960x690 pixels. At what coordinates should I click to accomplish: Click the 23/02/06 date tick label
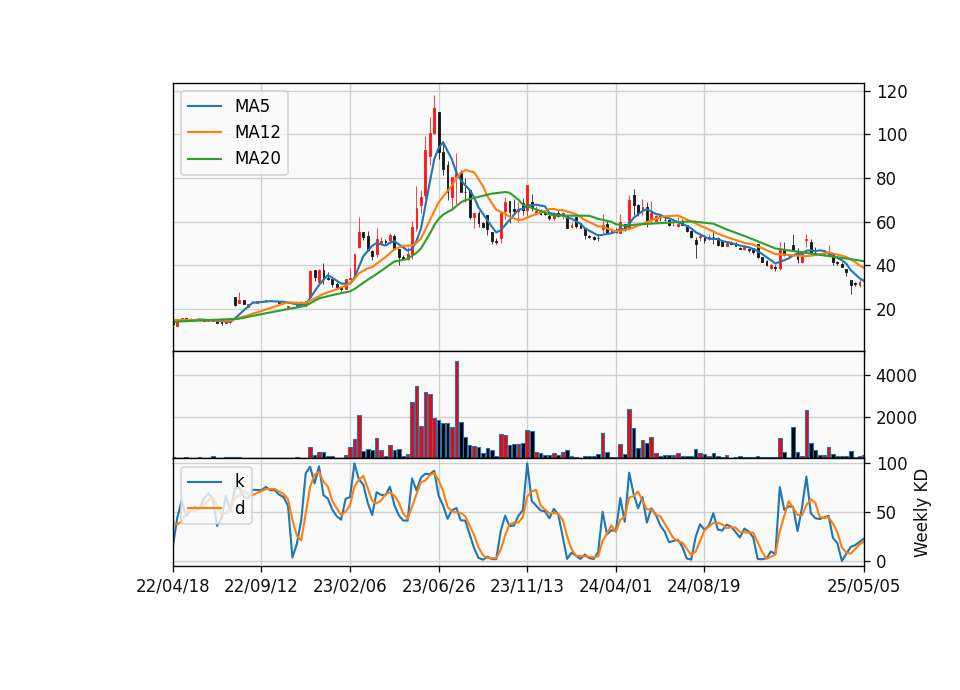(350, 586)
